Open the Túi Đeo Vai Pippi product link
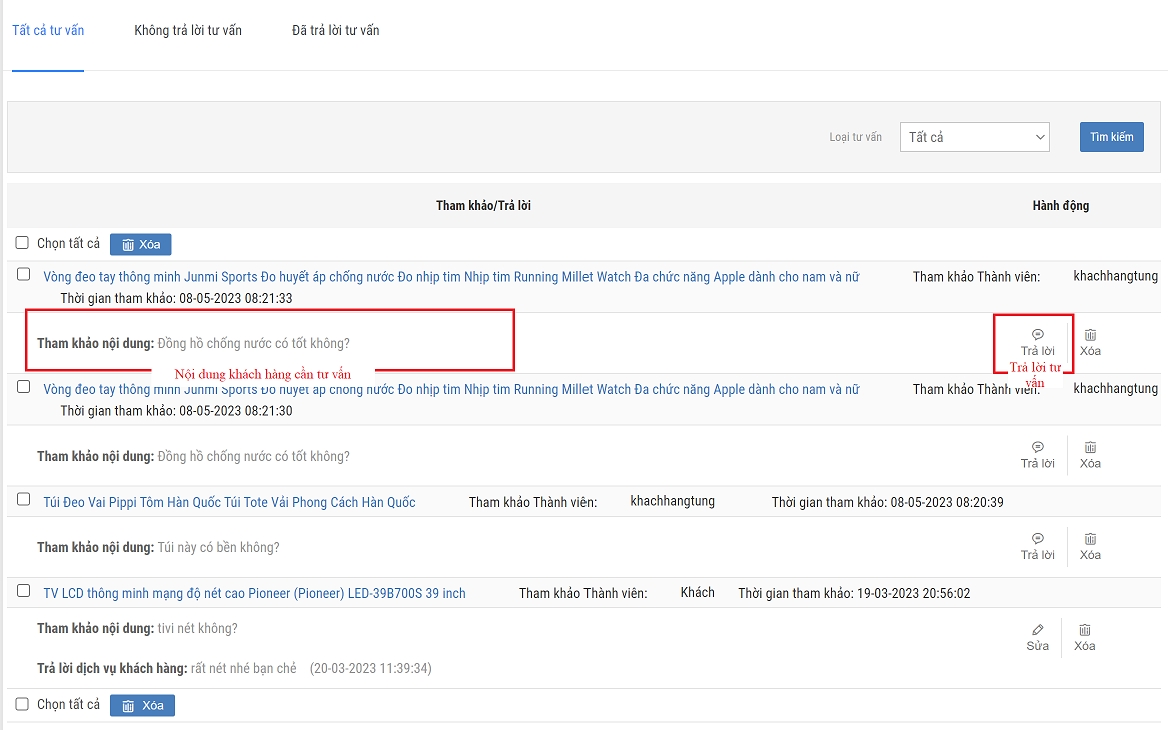1168x730 pixels. click(x=229, y=502)
